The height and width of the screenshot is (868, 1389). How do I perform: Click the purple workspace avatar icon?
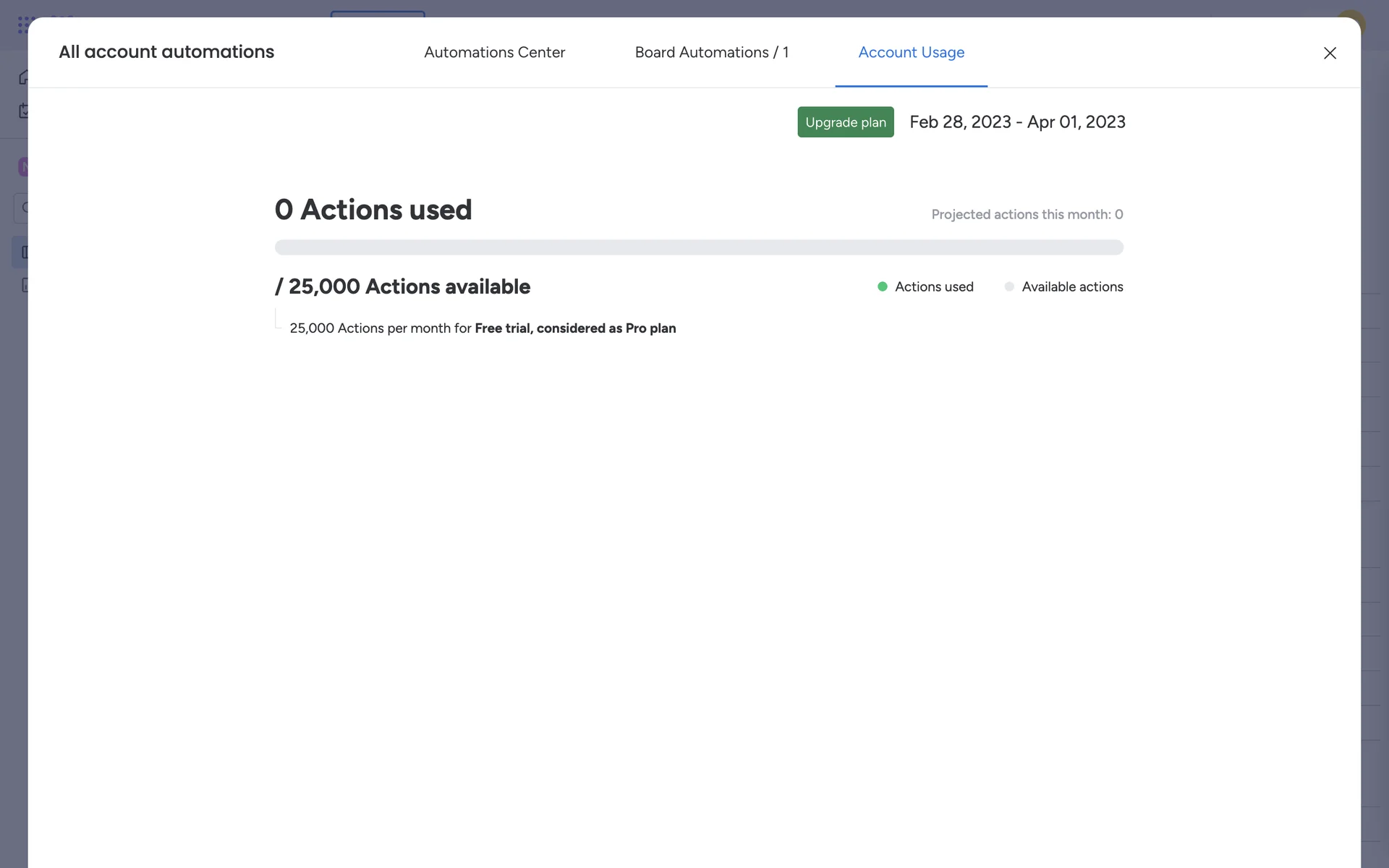pos(22,167)
